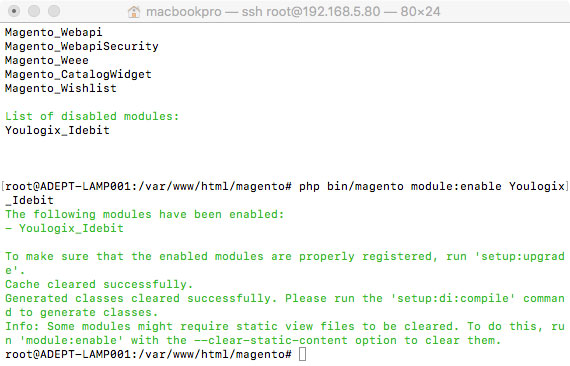Click the green 'List of disabled modules:' heading
The image size is (570, 366).
92,116
